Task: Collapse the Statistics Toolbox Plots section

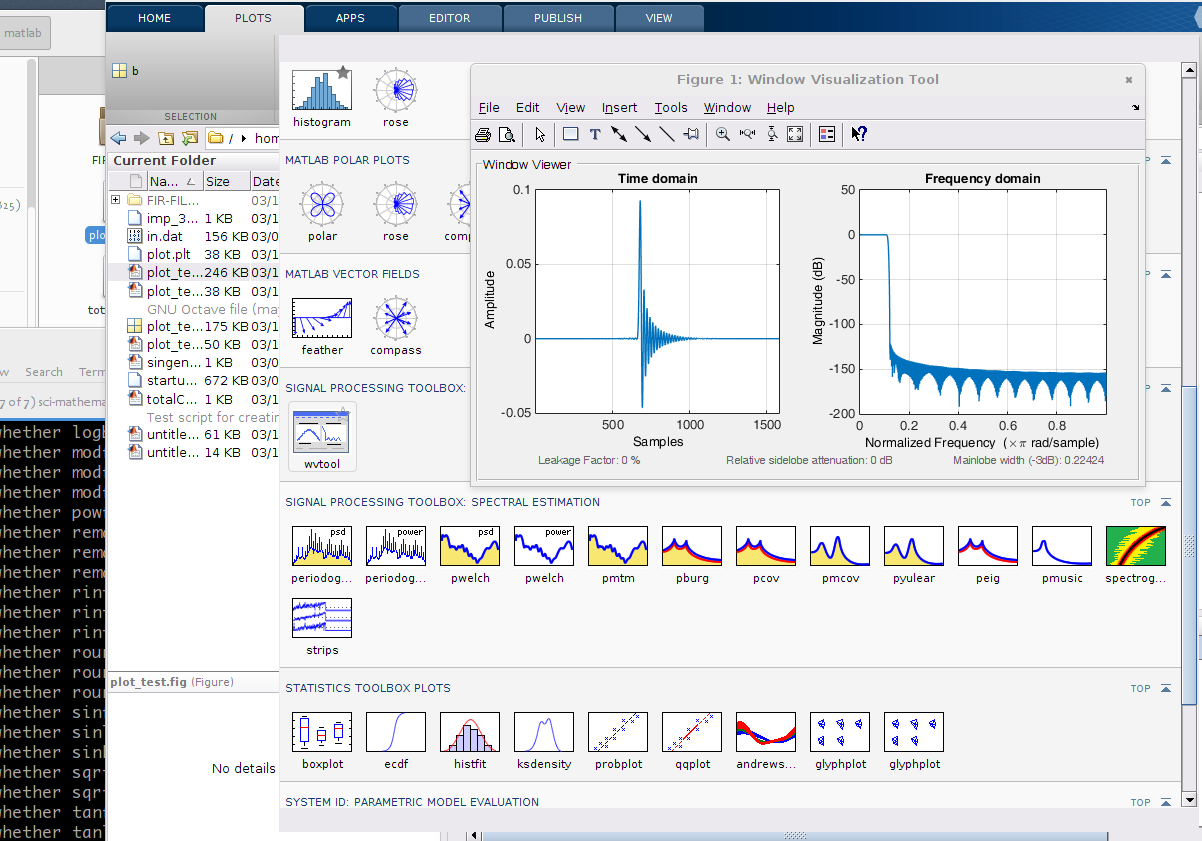Action: pos(1166,689)
